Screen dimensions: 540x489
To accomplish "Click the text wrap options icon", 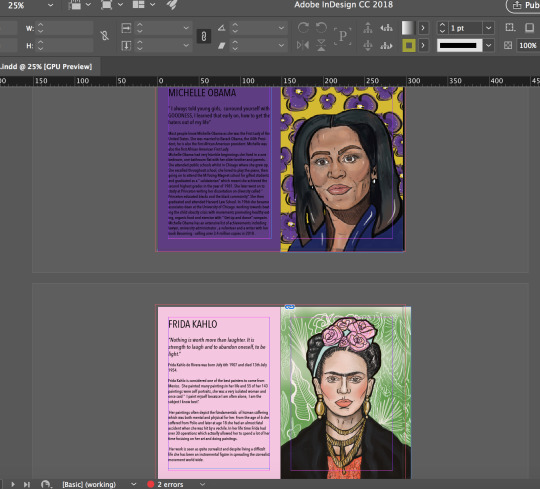I will click(510, 28).
